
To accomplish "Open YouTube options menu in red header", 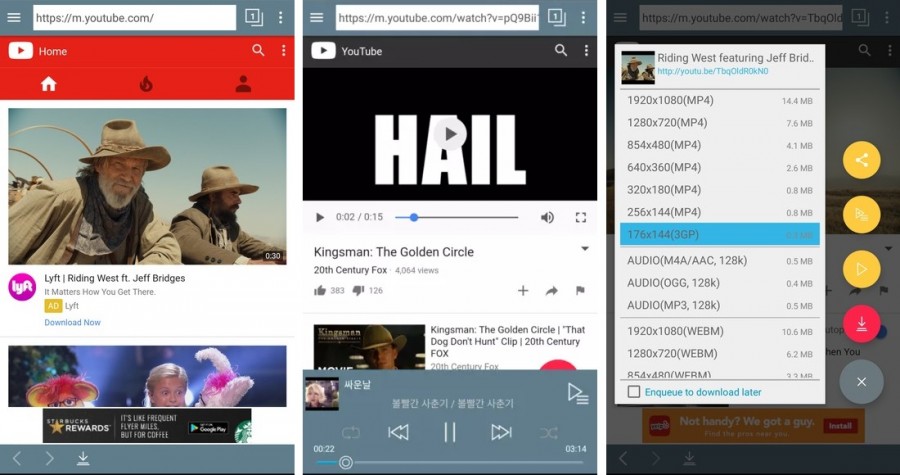I will (284, 50).
